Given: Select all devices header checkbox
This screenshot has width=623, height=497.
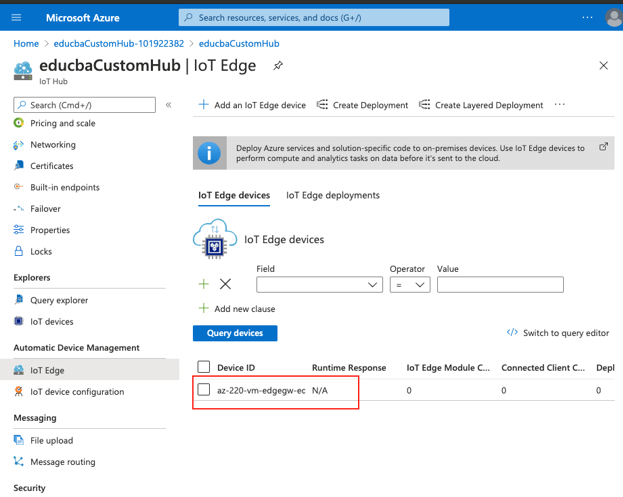Looking at the screenshot, I should pos(203,367).
